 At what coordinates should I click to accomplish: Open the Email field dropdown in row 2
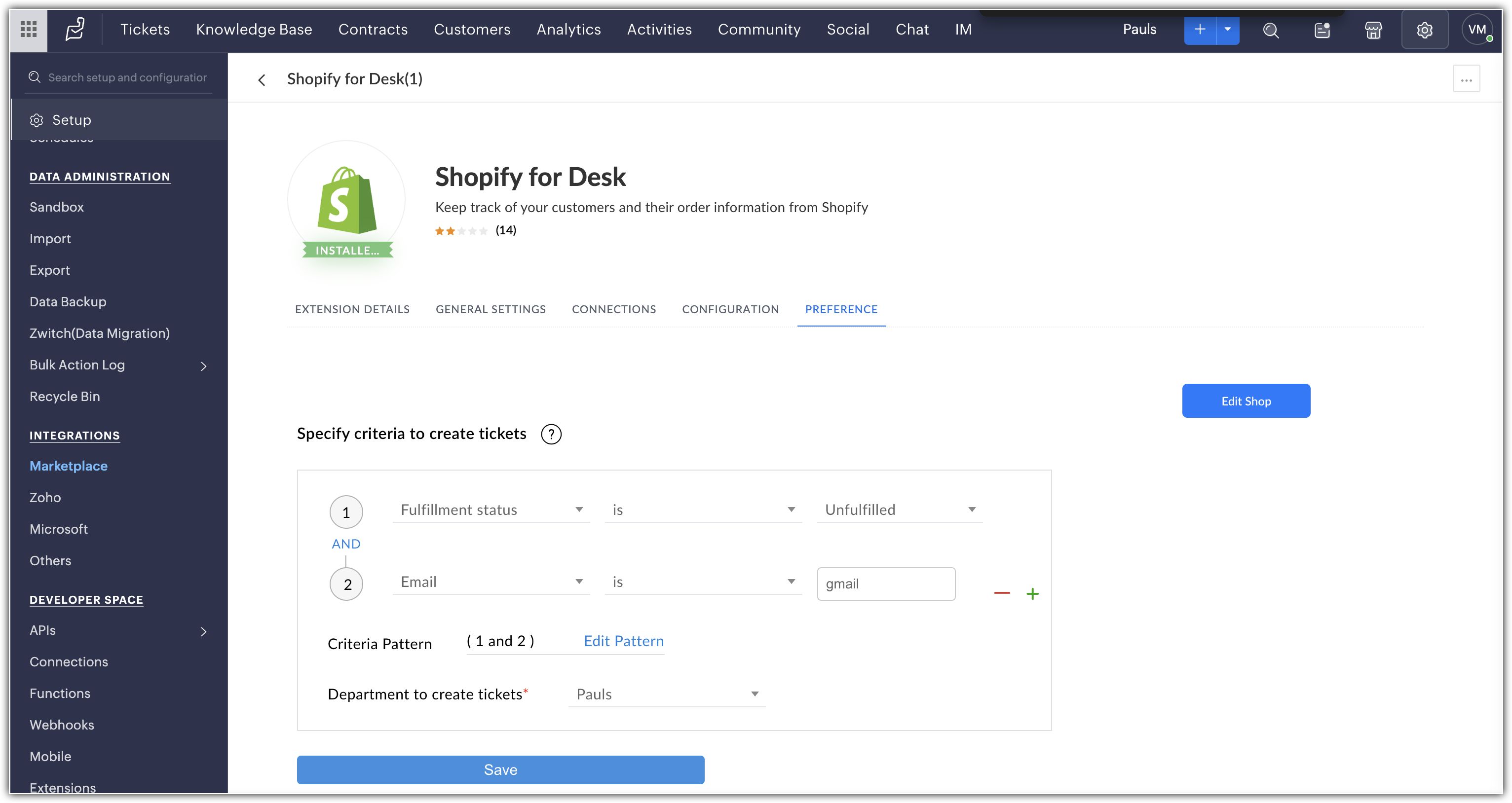(491, 582)
